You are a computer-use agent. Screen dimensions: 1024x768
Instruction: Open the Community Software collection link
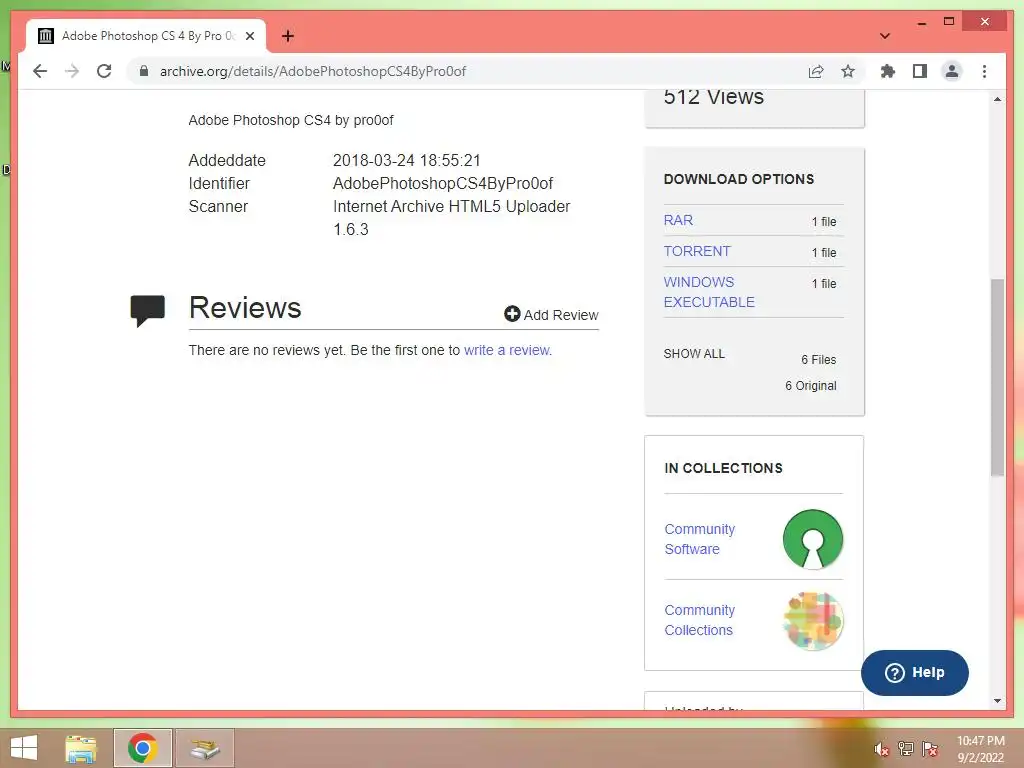pos(699,539)
